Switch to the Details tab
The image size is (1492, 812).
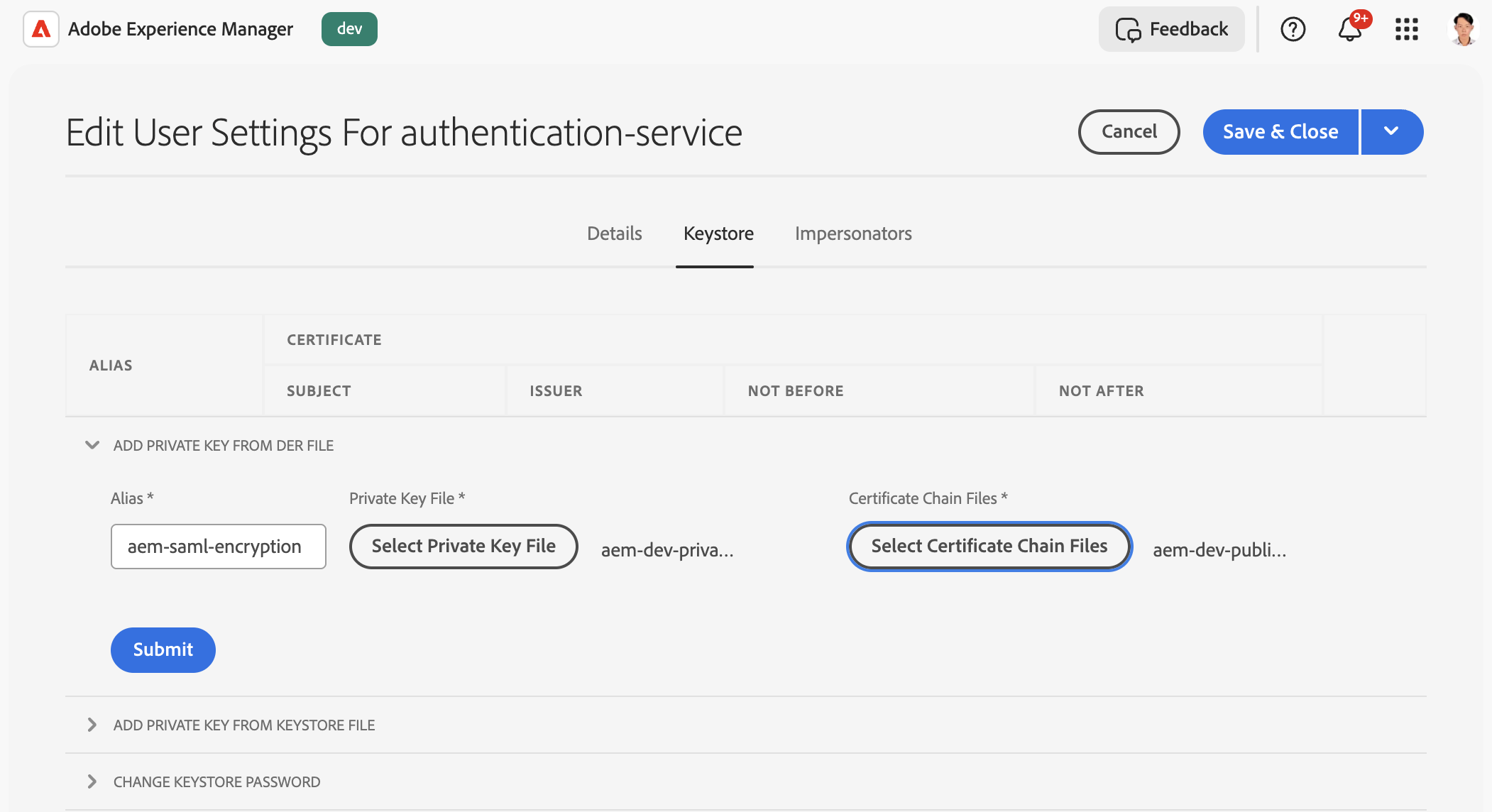(614, 234)
